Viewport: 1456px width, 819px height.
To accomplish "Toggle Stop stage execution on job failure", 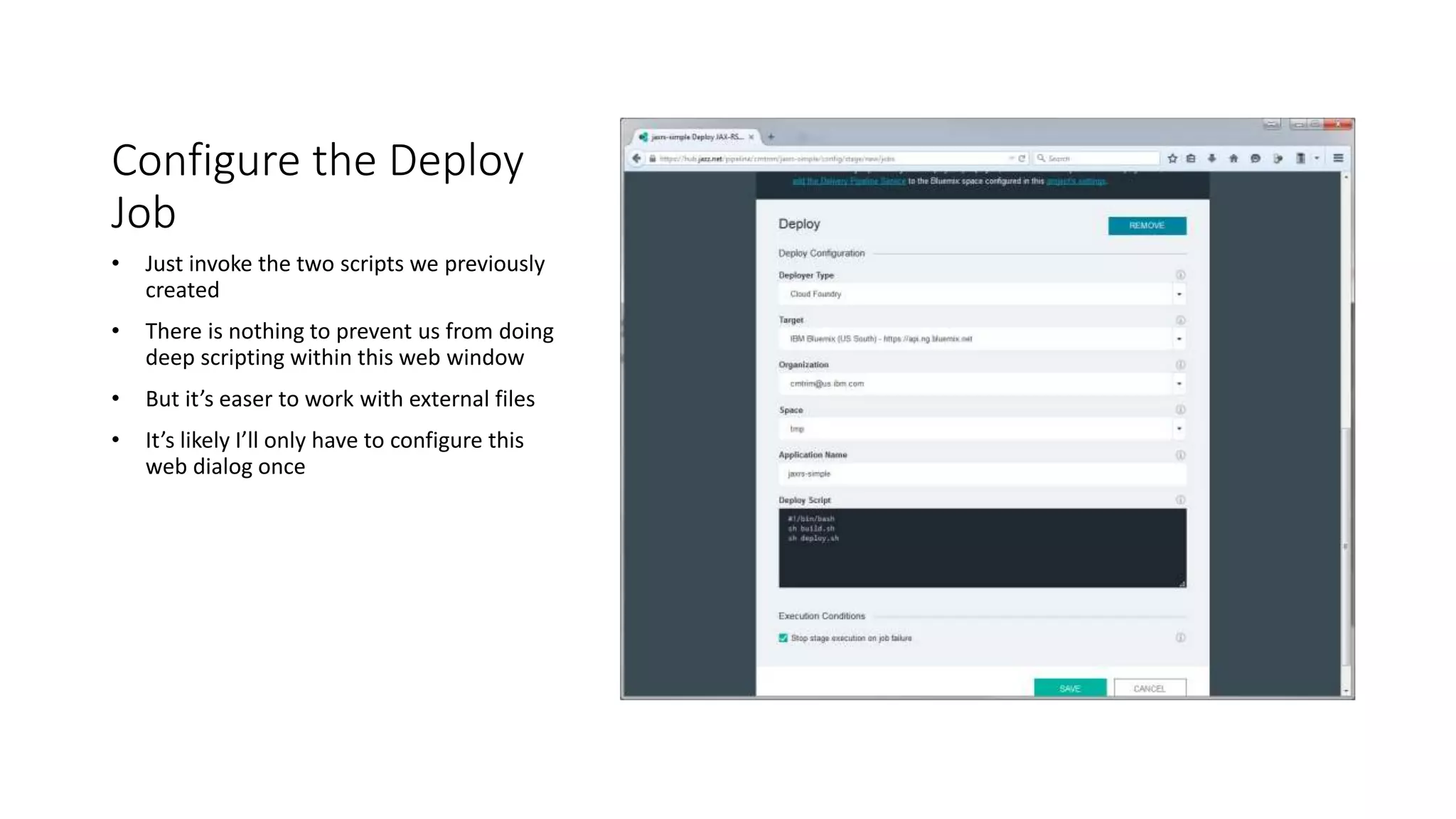I will coord(783,638).
